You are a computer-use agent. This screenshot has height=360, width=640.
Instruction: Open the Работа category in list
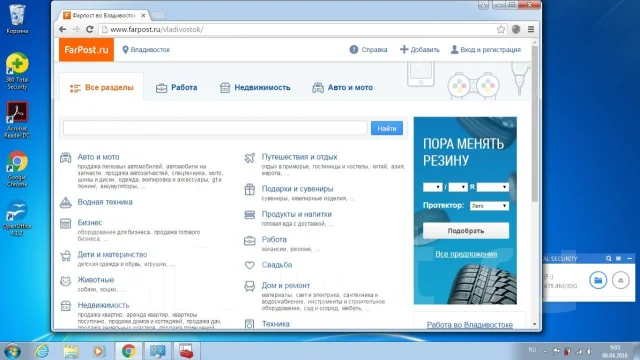[274, 239]
